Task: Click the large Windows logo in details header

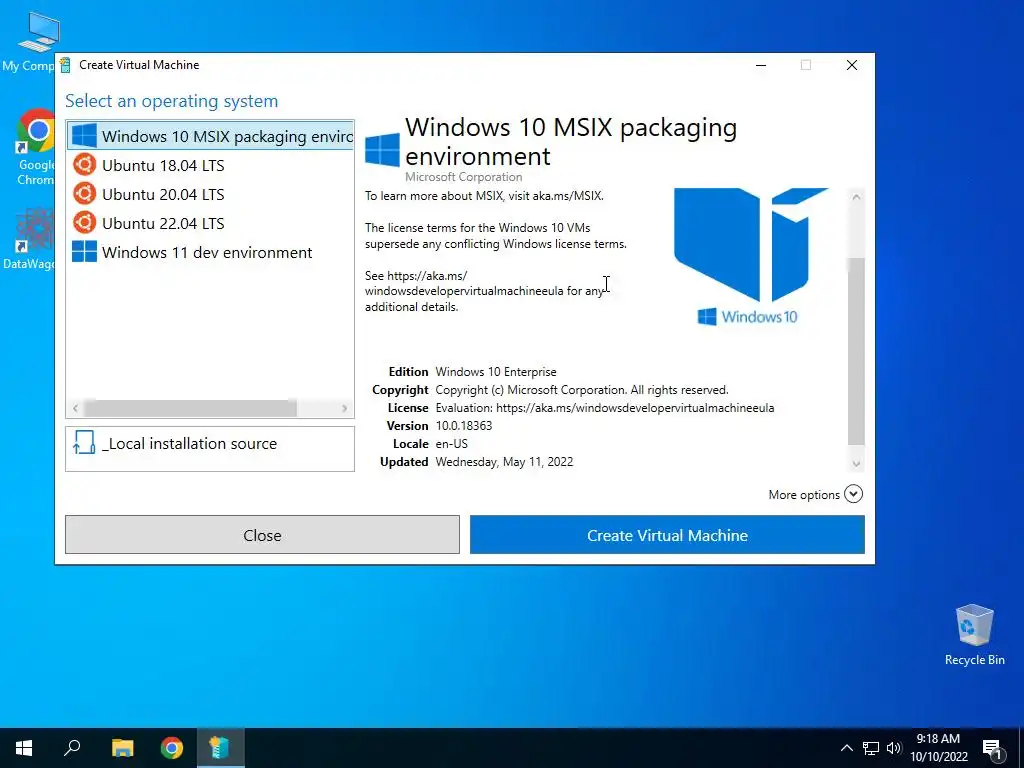Action: (x=382, y=150)
